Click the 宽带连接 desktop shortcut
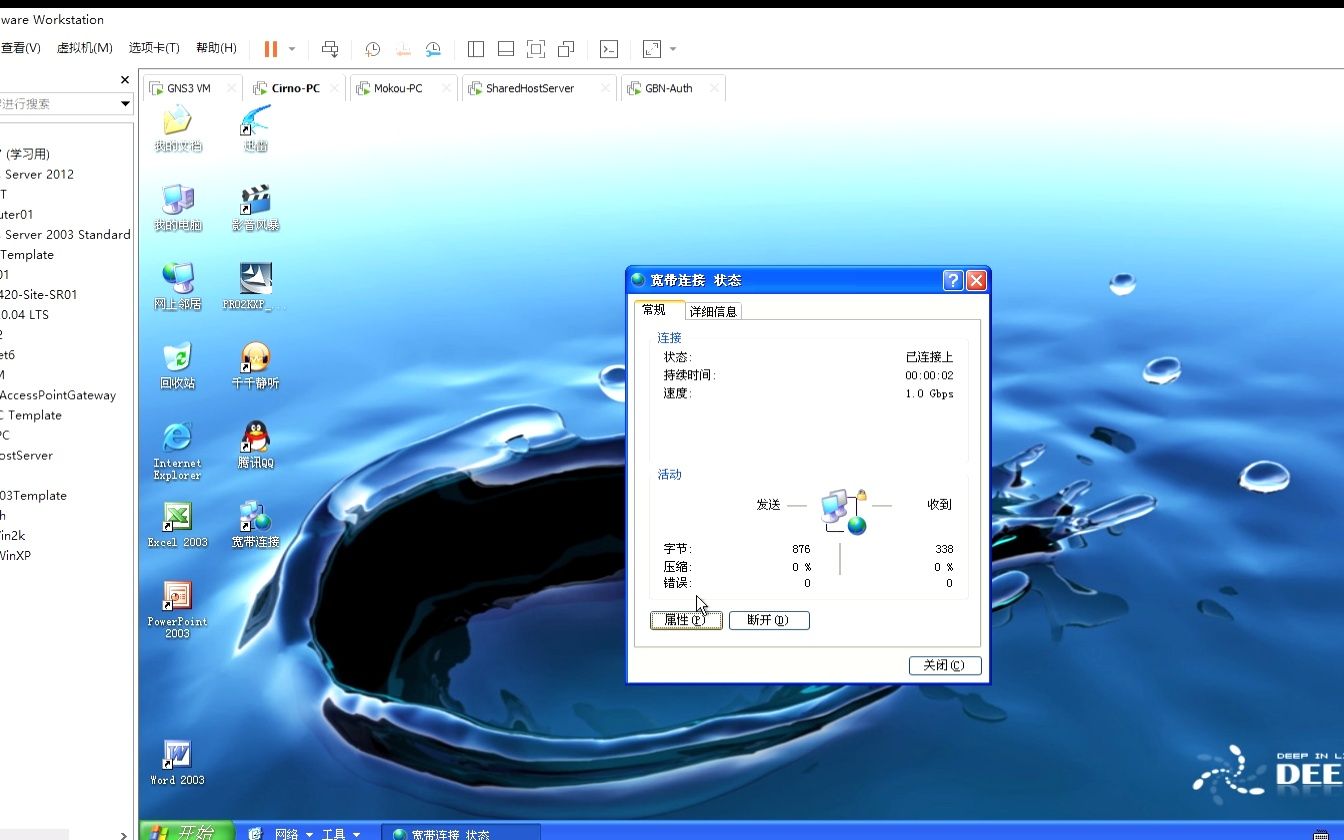Image resolution: width=1344 pixels, height=840 pixels. pos(255,524)
